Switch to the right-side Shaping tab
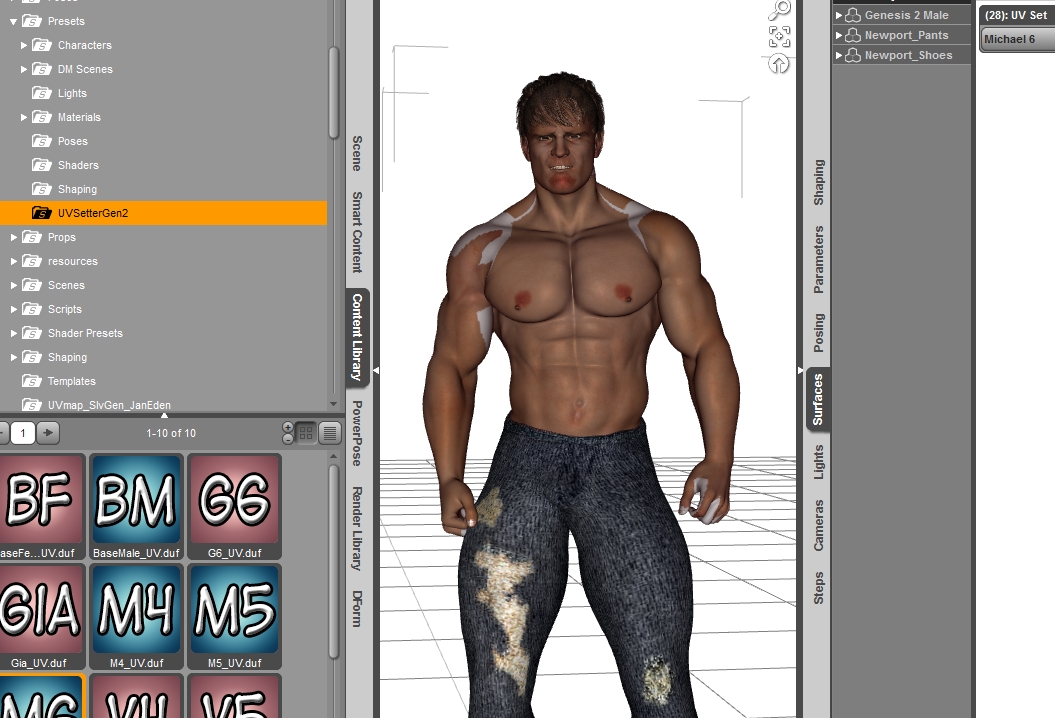1055x718 pixels. coord(819,182)
